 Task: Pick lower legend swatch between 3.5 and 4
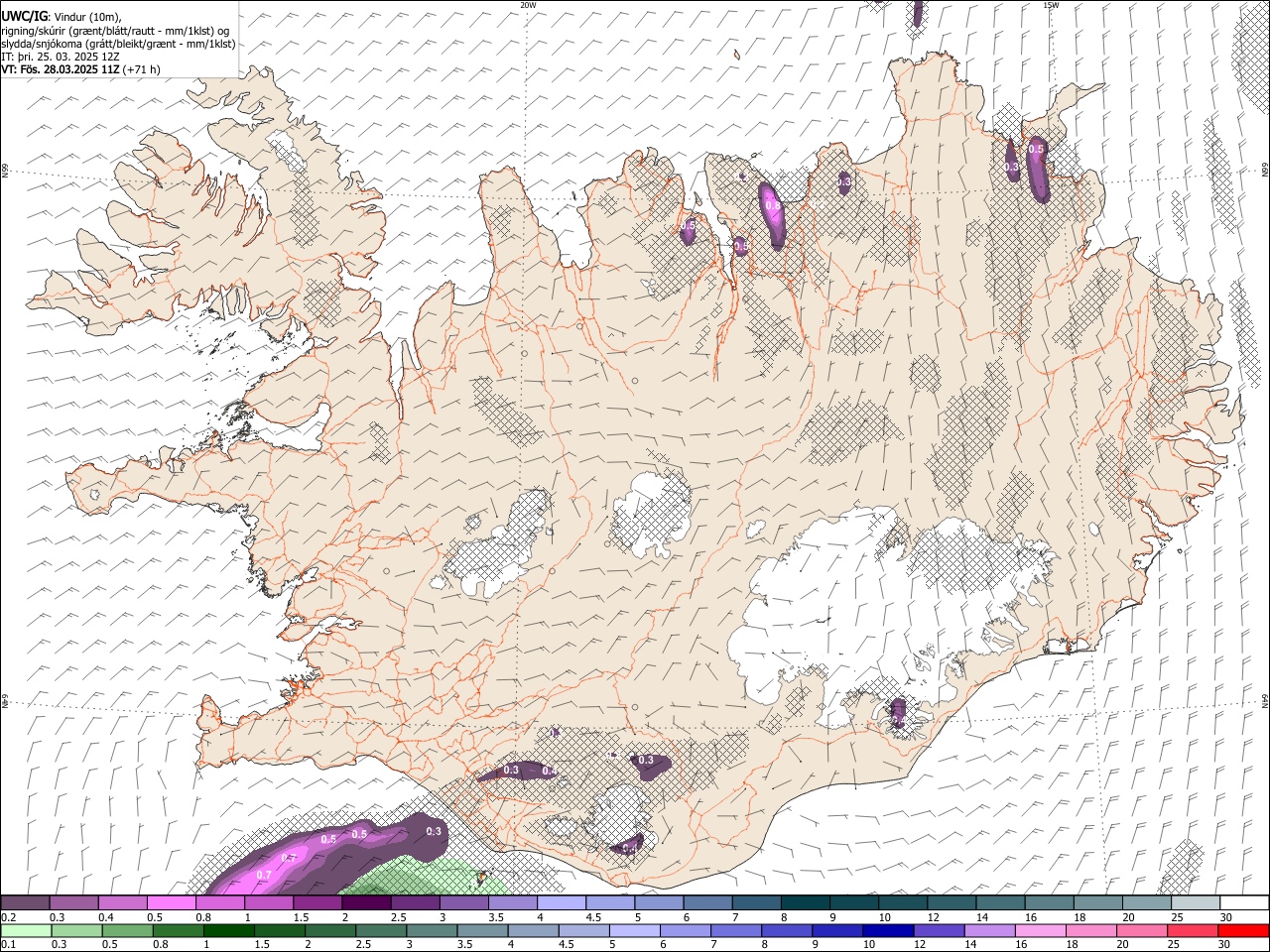tap(481, 931)
